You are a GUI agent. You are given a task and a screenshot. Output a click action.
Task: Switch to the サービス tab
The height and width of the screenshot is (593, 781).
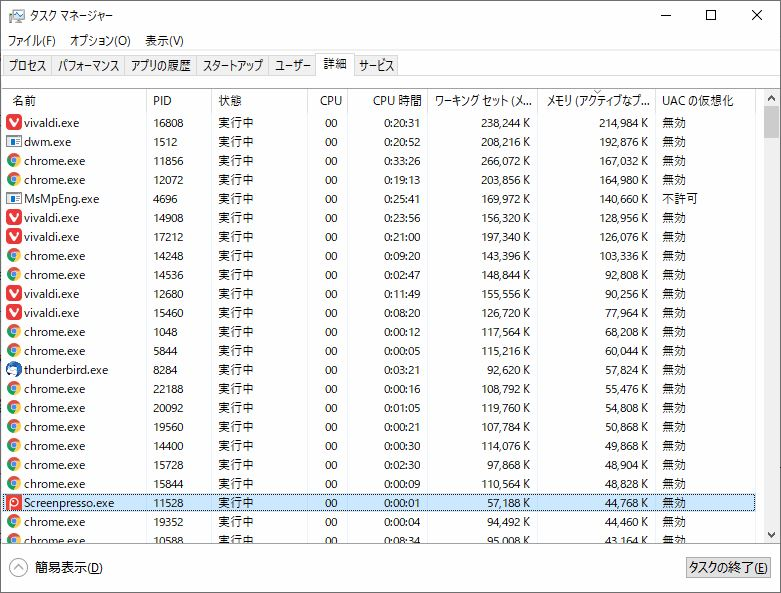click(x=377, y=65)
